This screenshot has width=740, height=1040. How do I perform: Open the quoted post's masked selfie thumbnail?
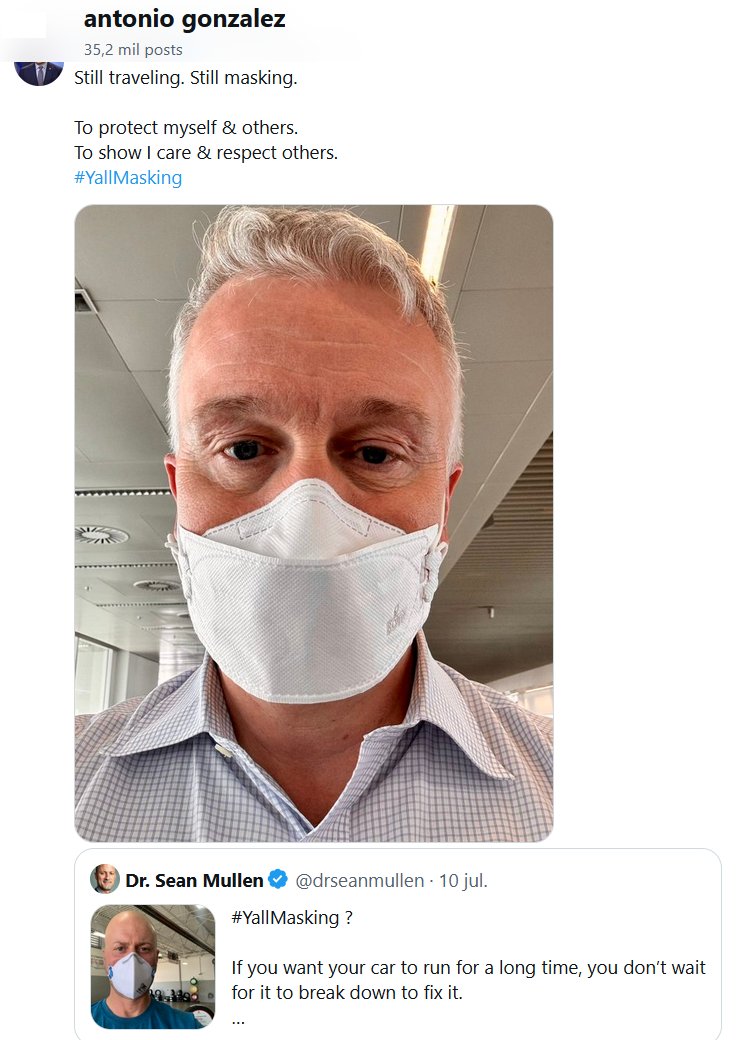tap(153, 966)
